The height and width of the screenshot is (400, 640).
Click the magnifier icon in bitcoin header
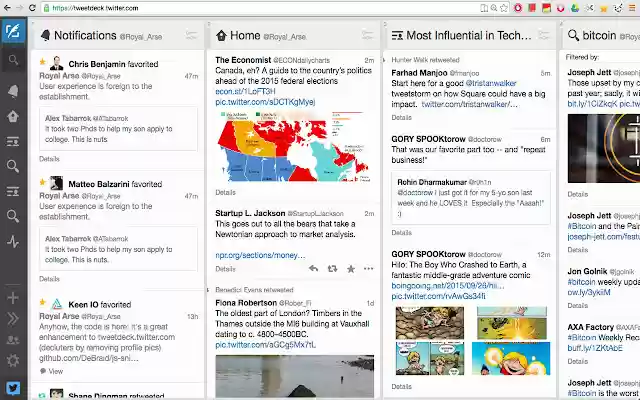[x=573, y=36]
